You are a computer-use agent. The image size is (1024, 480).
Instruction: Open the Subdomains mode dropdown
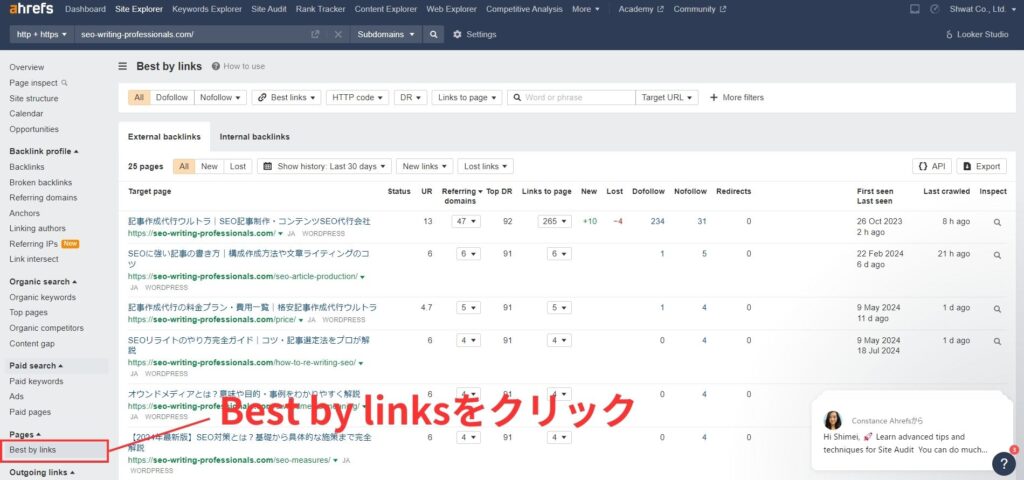coord(386,35)
